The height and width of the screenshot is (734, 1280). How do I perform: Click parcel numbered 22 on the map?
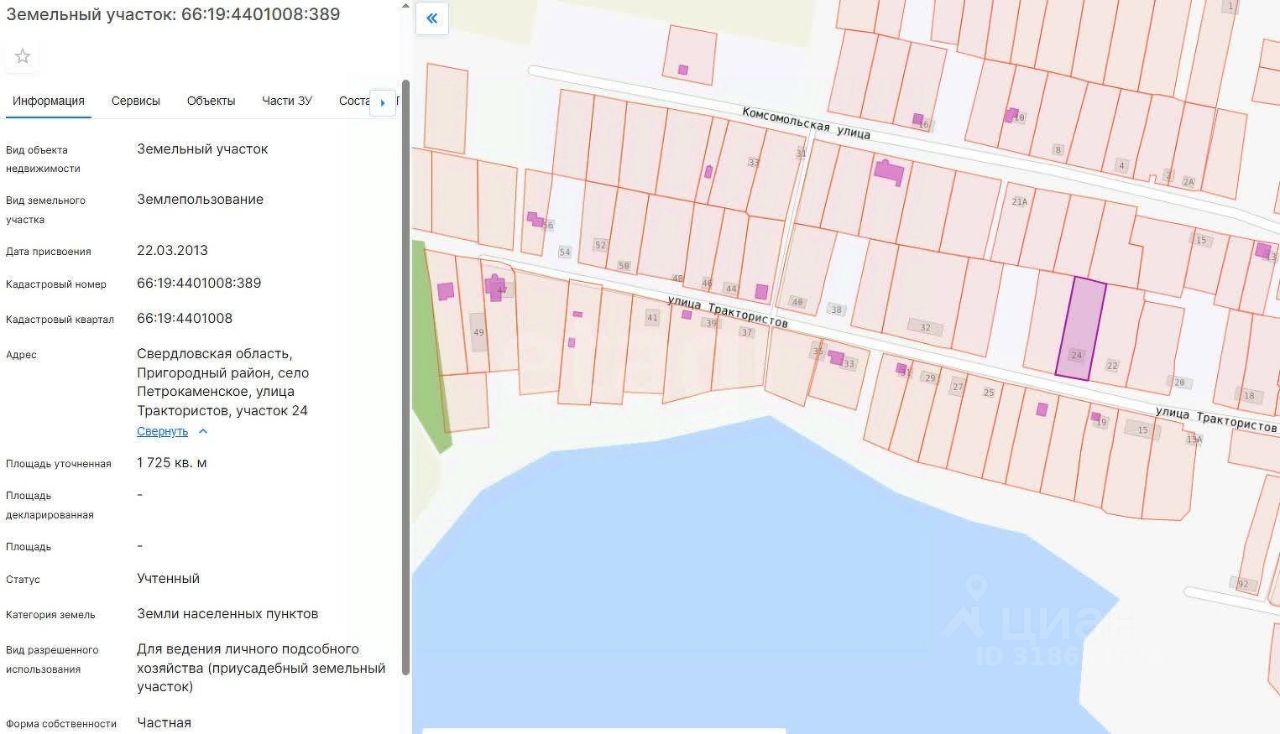(x=1112, y=366)
